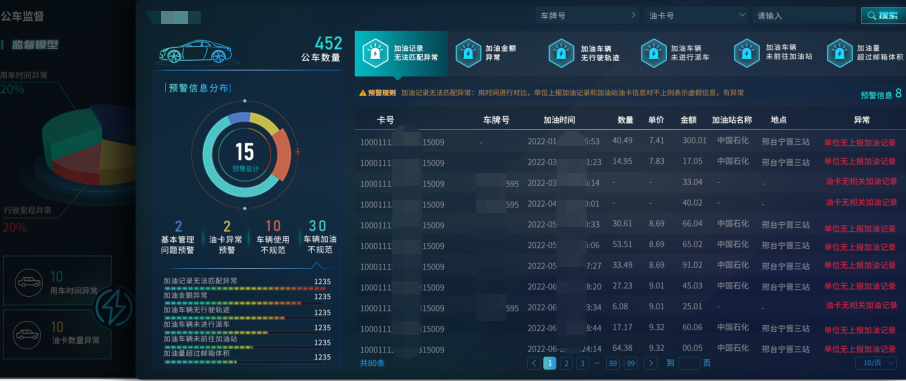The image size is (906, 381).
Task: Click the 加油站名称 column header
Action: (732, 120)
